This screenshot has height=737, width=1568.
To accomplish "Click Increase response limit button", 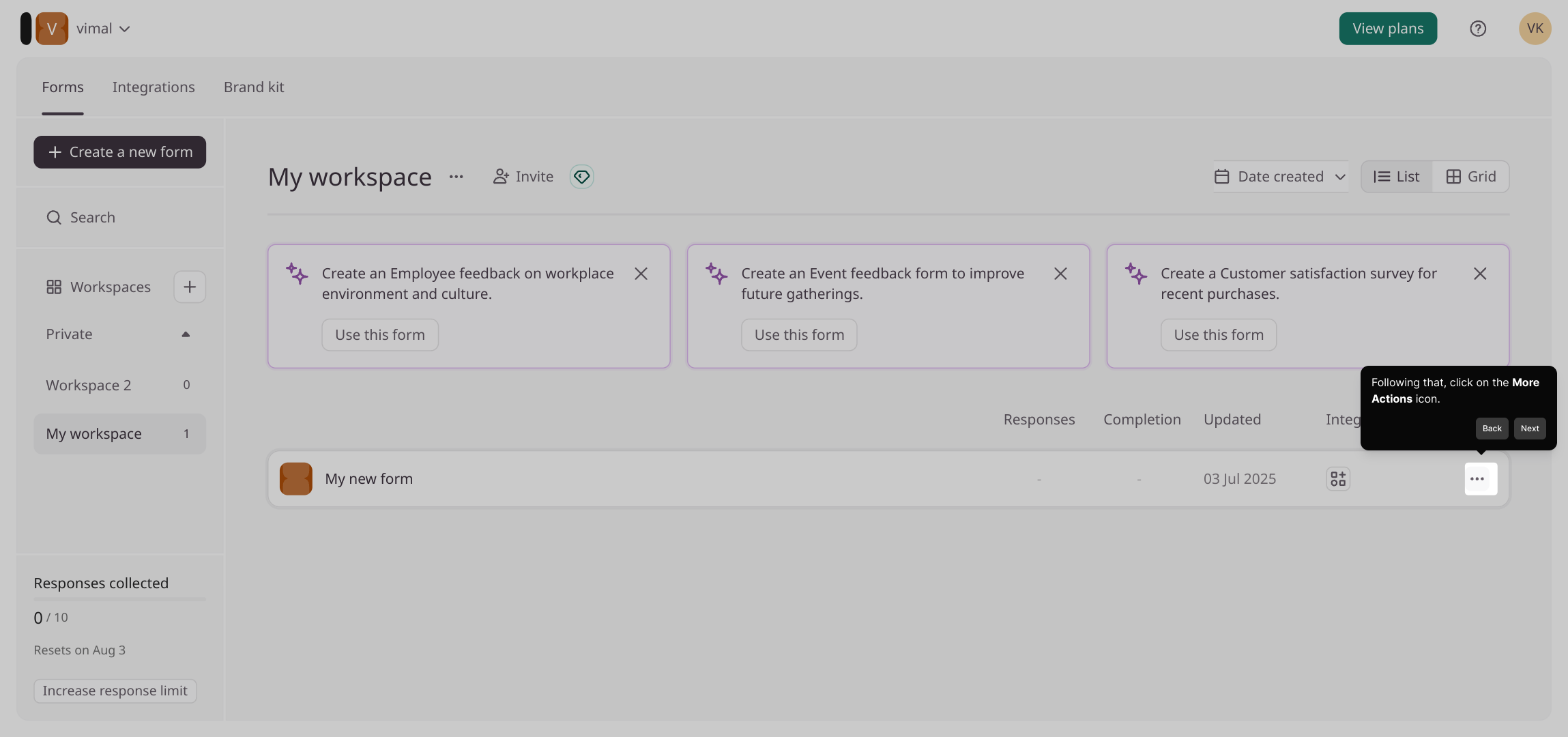I will pyautogui.click(x=115, y=691).
